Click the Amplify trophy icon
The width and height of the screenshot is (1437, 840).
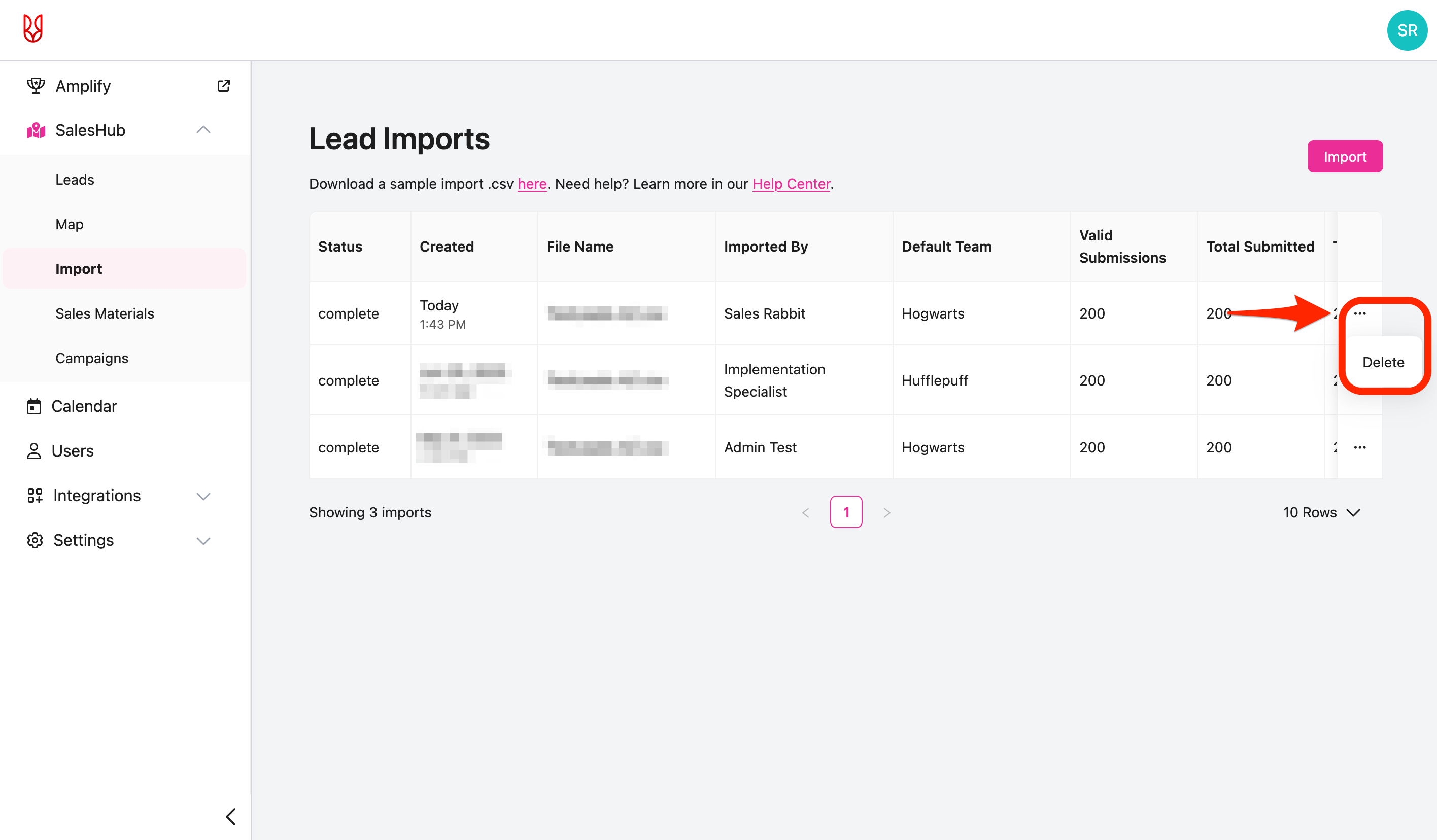tap(36, 86)
